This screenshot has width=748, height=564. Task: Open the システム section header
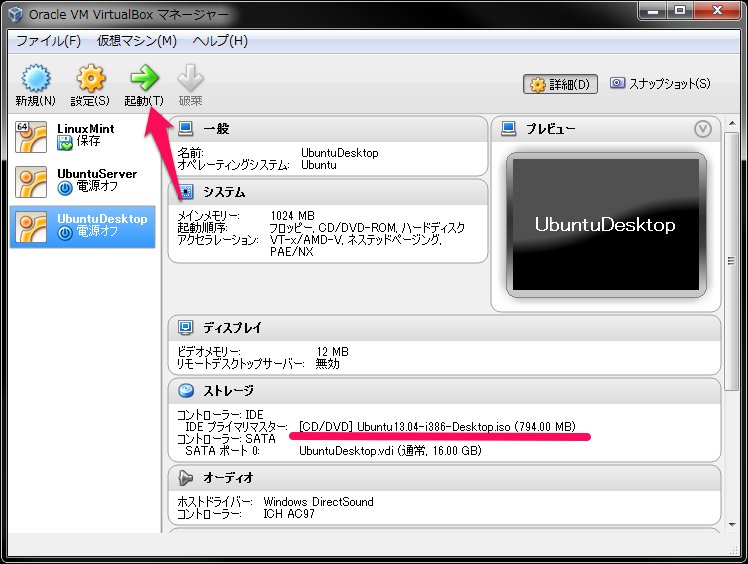click(328, 192)
